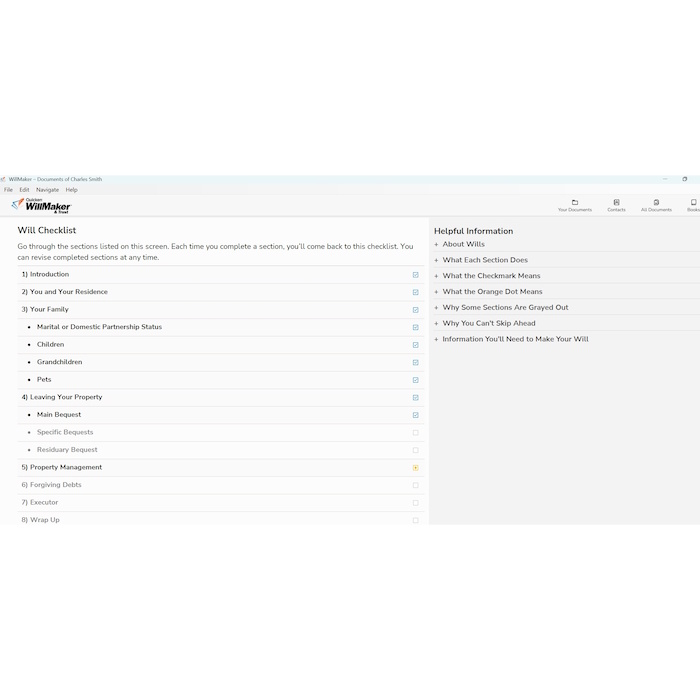Expand What the Checkmark Means topic
The width and height of the screenshot is (700, 700).
click(x=491, y=276)
